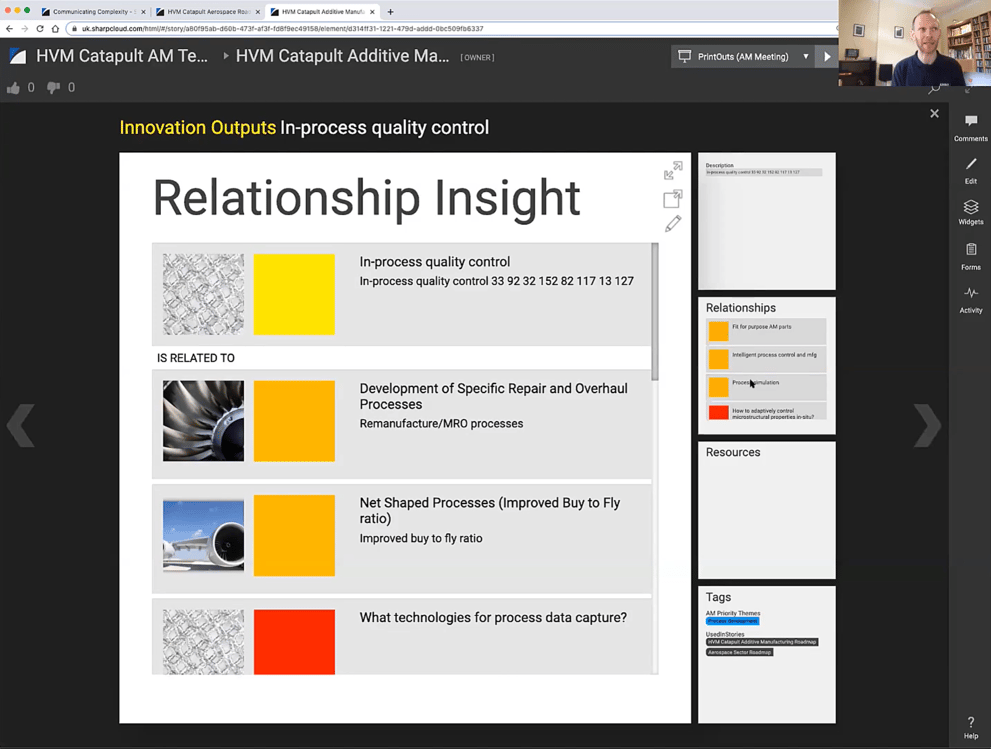Open the Widgets panel

pos(970,212)
